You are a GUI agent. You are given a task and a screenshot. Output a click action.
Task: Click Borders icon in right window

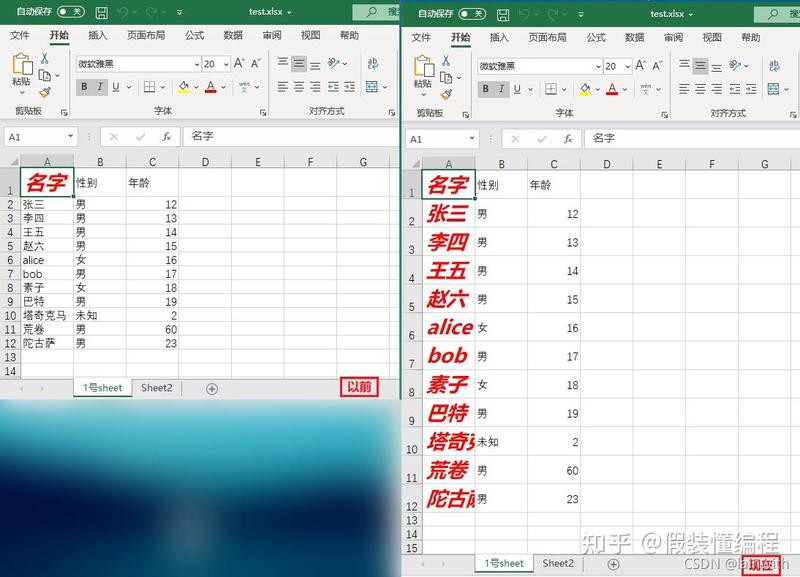click(x=551, y=89)
